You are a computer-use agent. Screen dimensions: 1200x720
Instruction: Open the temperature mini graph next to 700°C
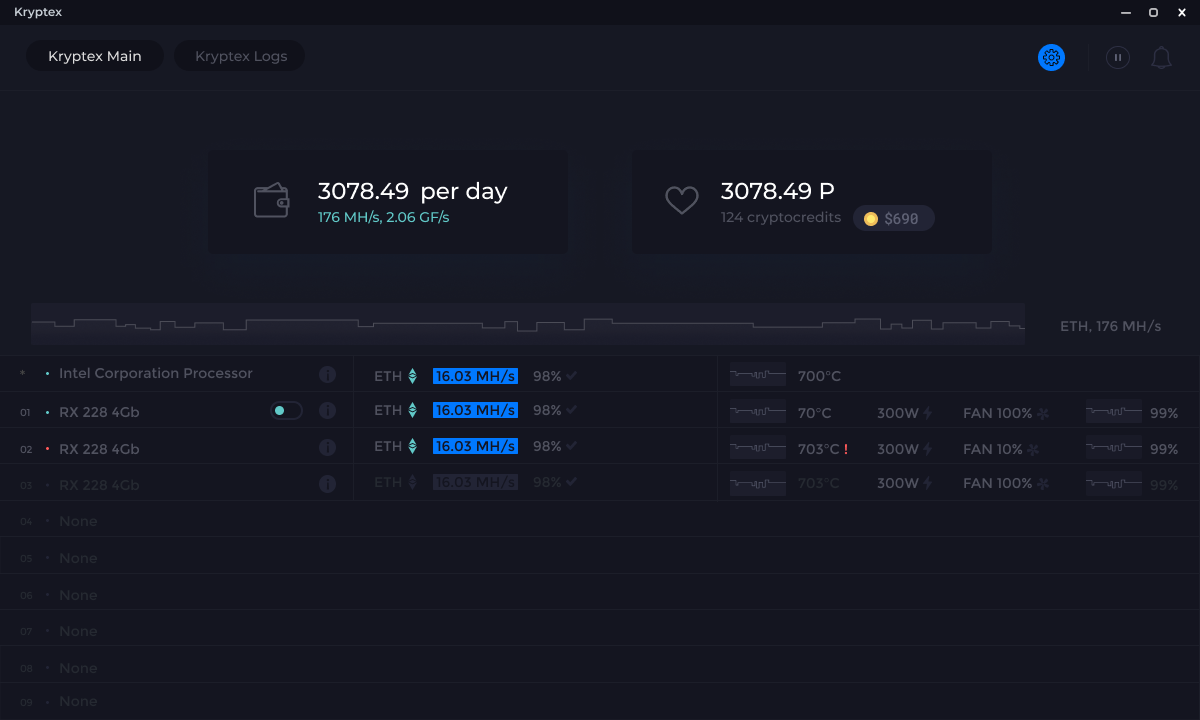click(758, 375)
